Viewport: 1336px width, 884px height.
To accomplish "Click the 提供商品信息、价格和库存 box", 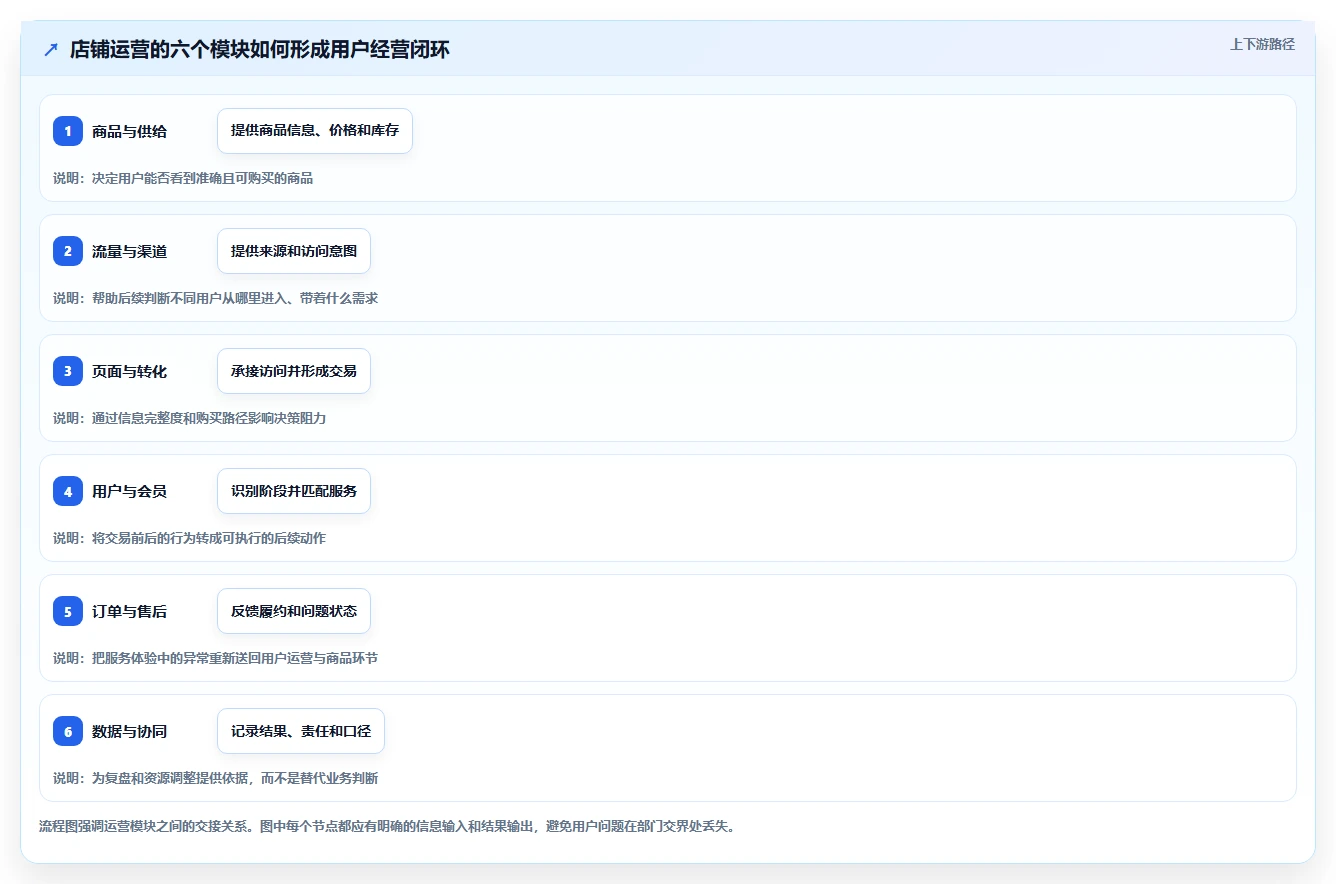I will 315,131.
